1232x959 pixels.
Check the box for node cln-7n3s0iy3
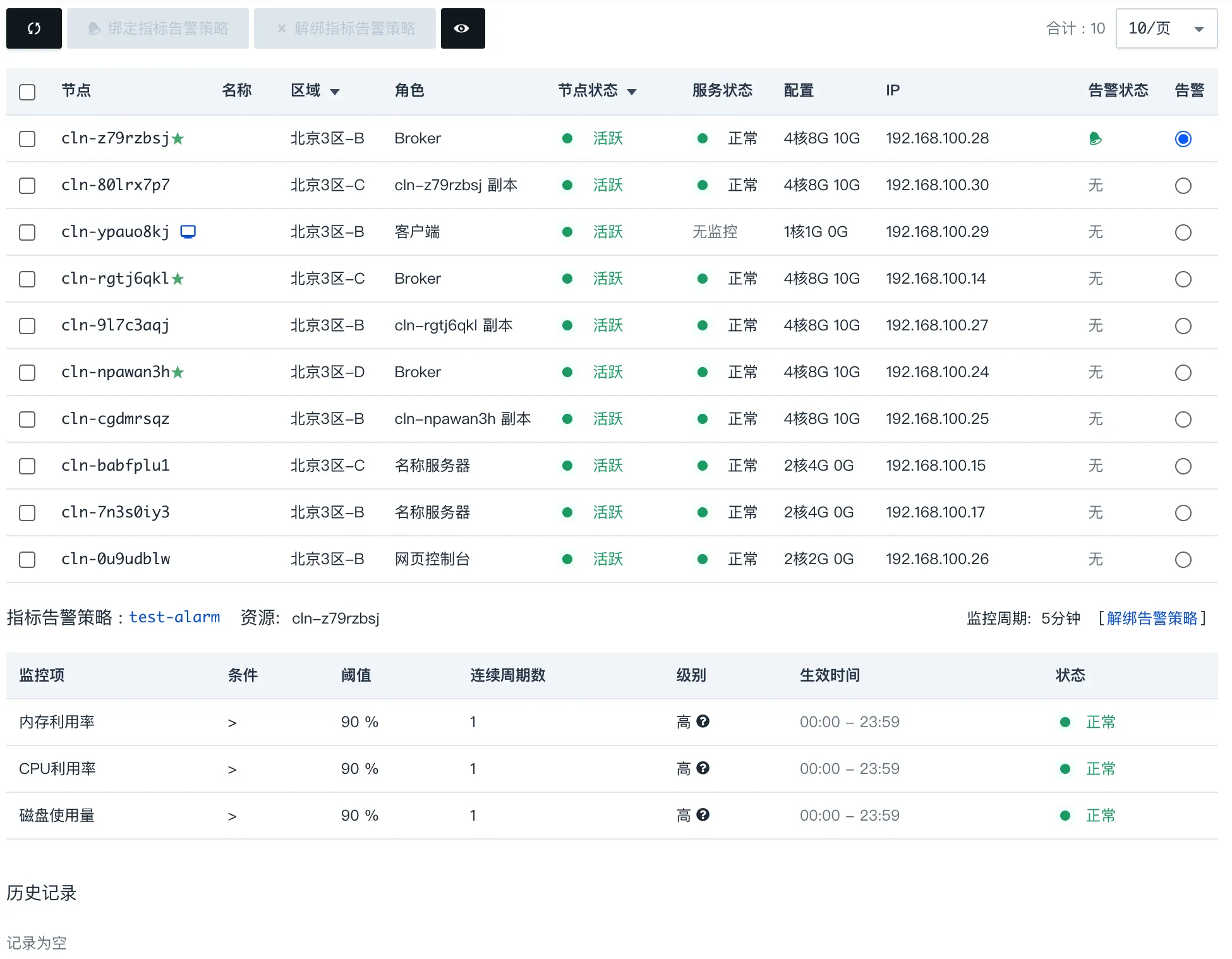click(x=27, y=513)
